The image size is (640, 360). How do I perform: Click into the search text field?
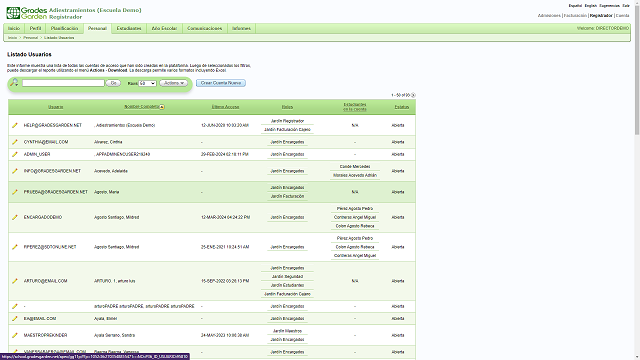(x=63, y=83)
